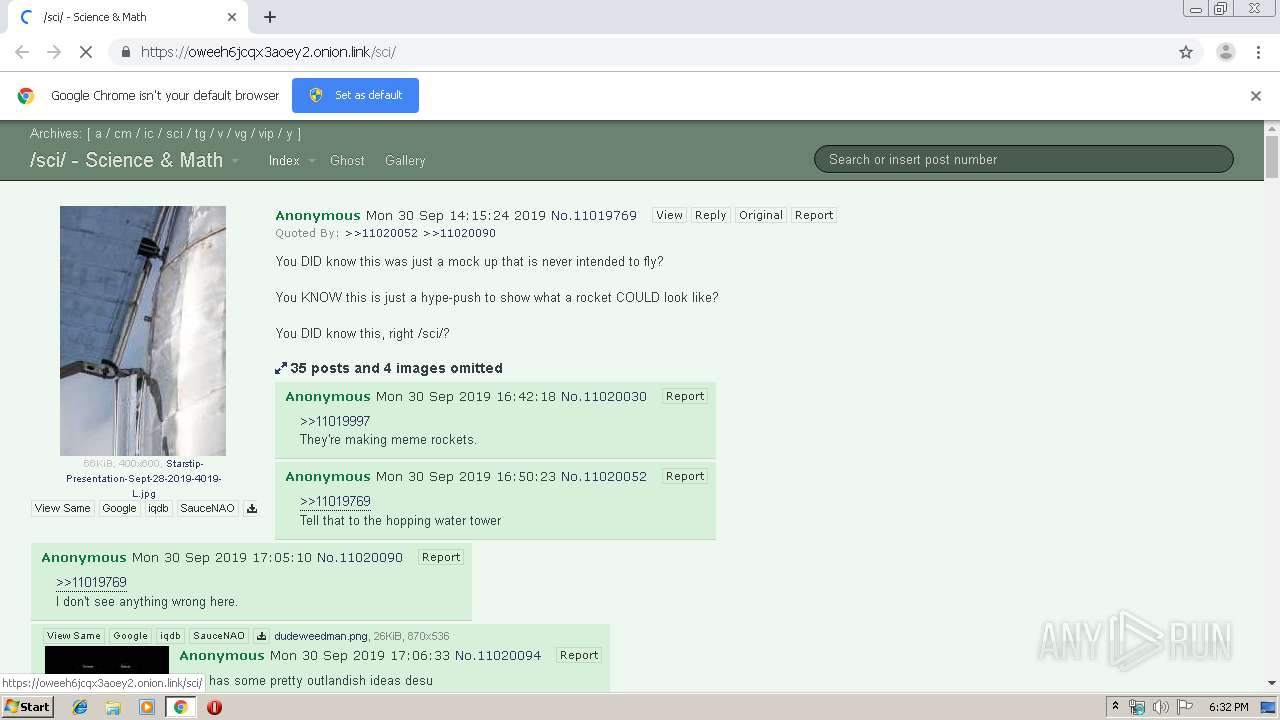The width and height of the screenshot is (1280, 720).
Task: Open File Explorer folder from taskbar
Action: coord(113,707)
